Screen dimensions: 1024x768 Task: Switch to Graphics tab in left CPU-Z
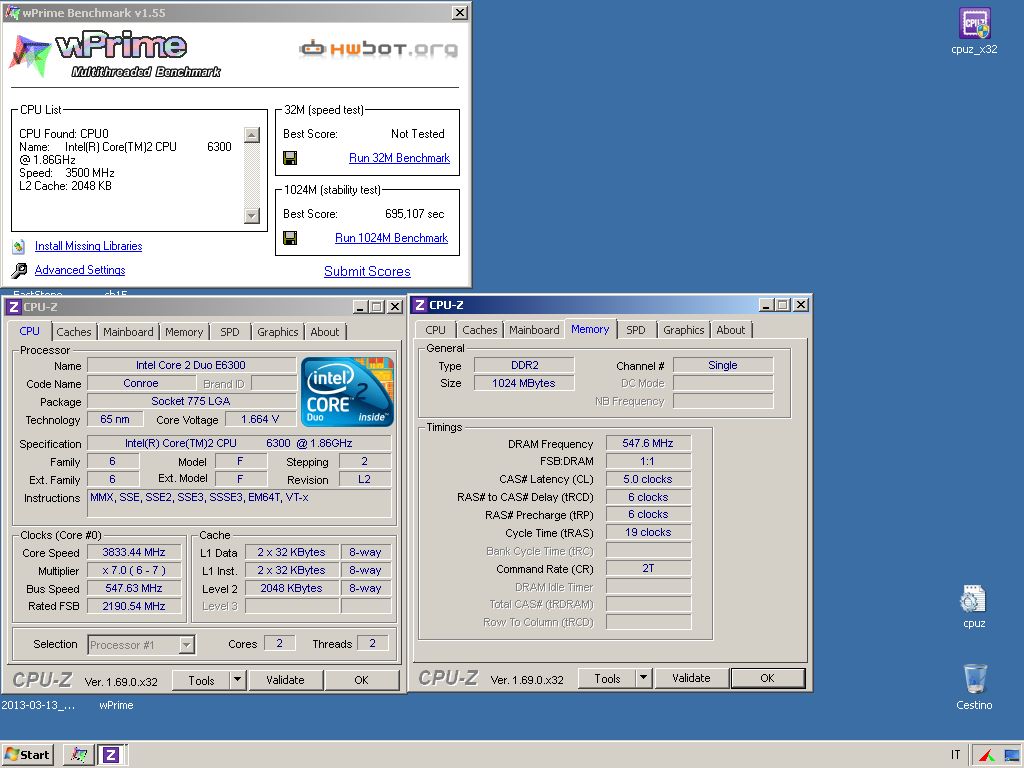coord(278,332)
